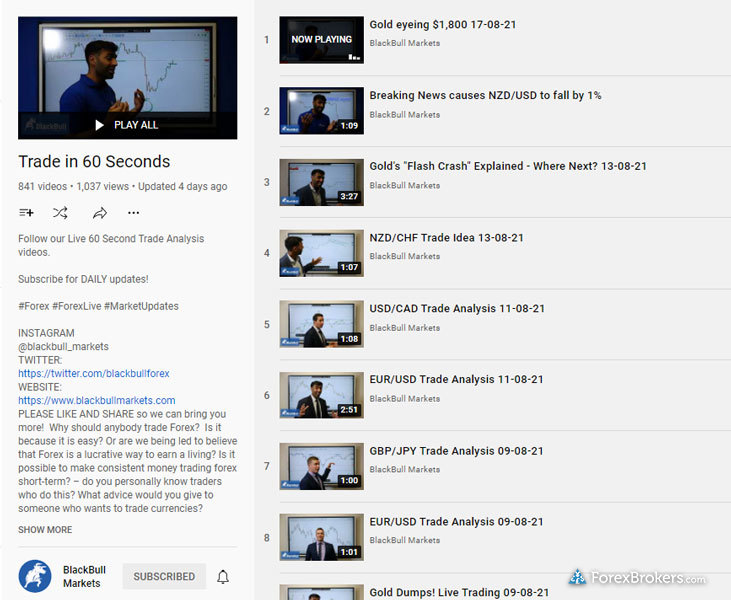The height and width of the screenshot is (600, 731).
Task: Click BlackBull Markets under Flash Crash video
Action: (405, 186)
